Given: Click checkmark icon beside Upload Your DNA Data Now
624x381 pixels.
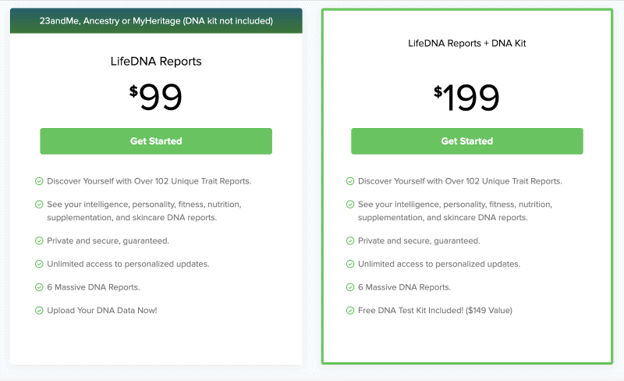Looking at the screenshot, I should (x=39, y=310).
